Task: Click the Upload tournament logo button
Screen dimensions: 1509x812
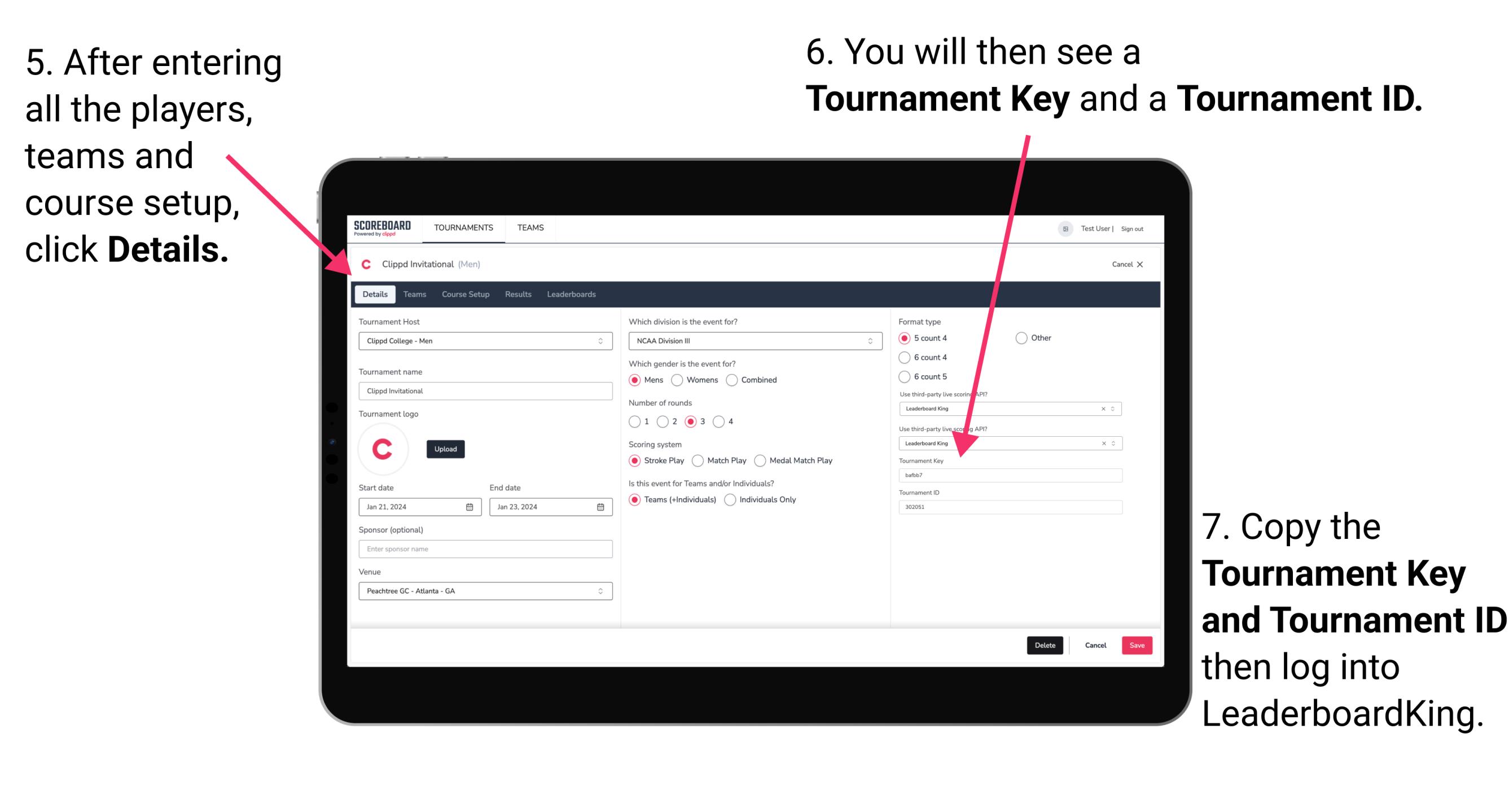Action: click(x=447, y=449)
